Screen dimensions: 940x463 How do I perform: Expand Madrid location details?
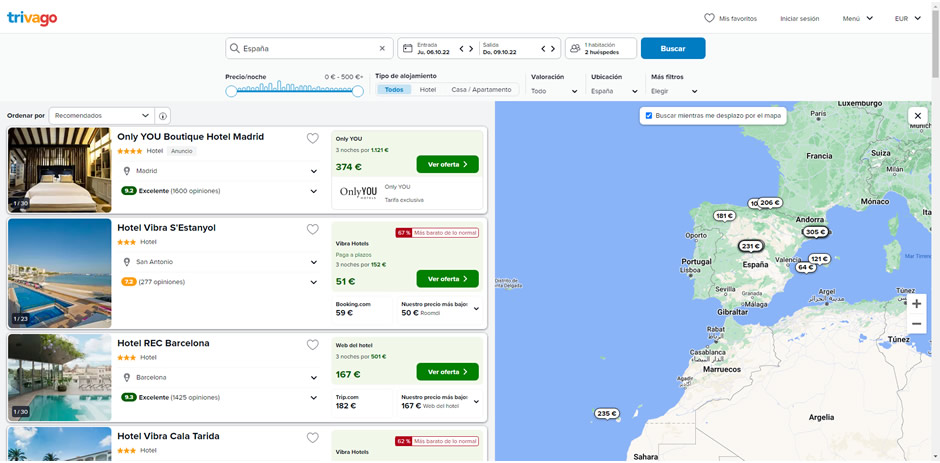click(314, 172)
